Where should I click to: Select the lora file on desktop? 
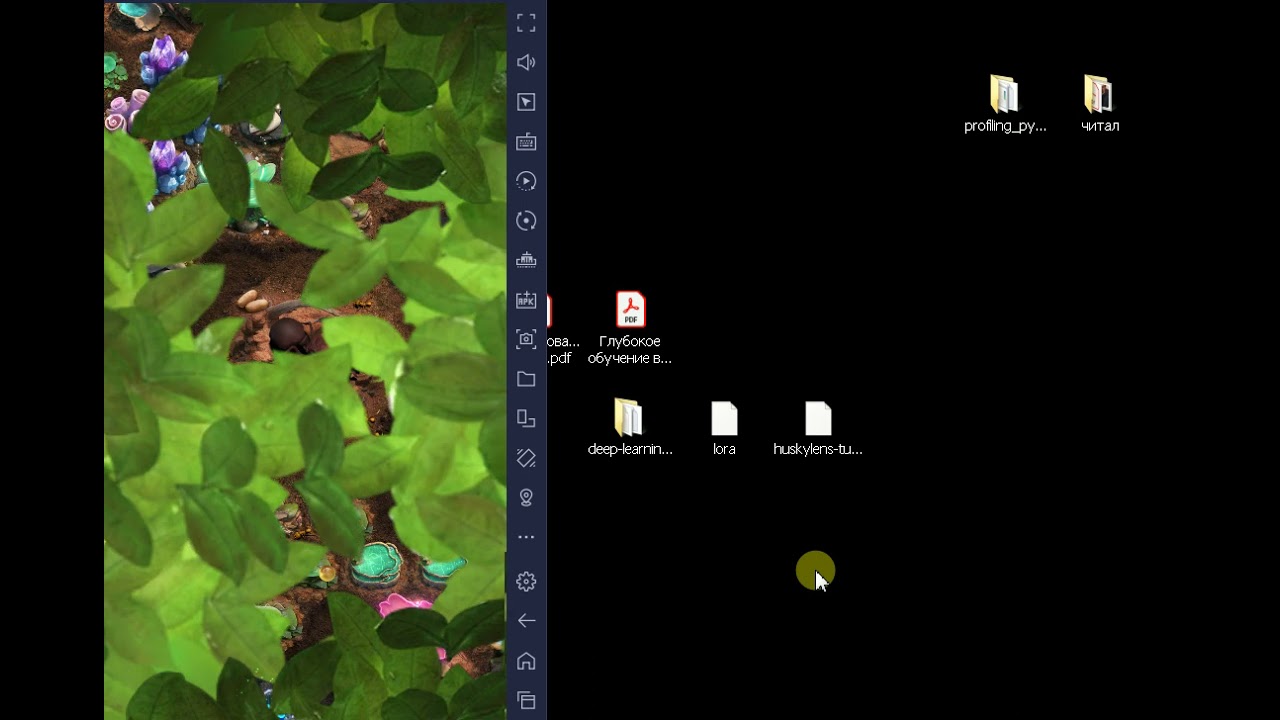[724, 428]
